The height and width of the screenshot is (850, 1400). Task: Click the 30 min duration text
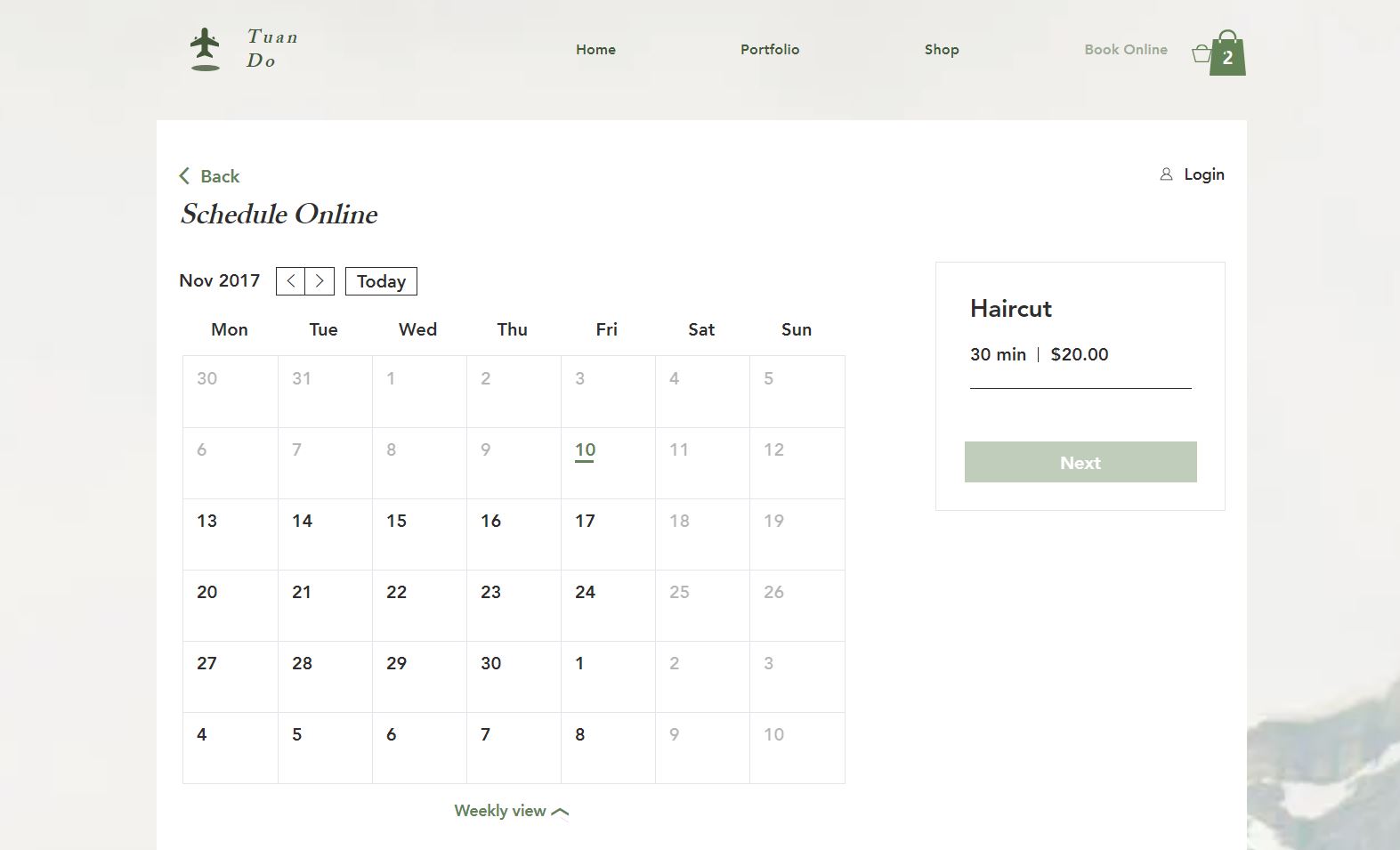click(998, 354)
